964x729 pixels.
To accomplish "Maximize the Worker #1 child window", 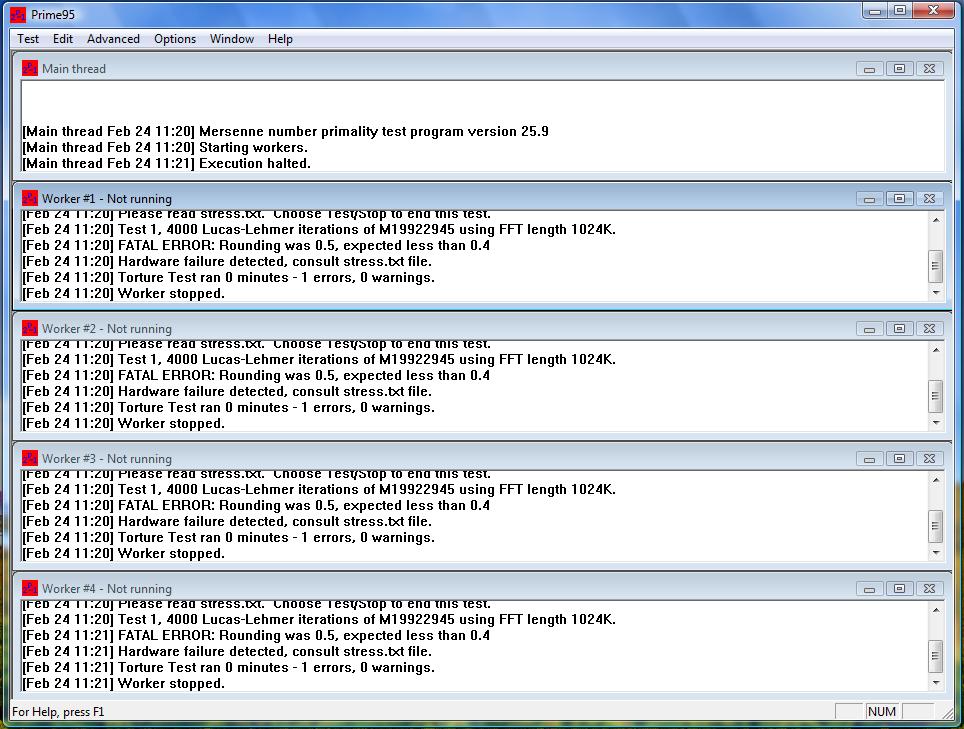I will coord(899,199).
